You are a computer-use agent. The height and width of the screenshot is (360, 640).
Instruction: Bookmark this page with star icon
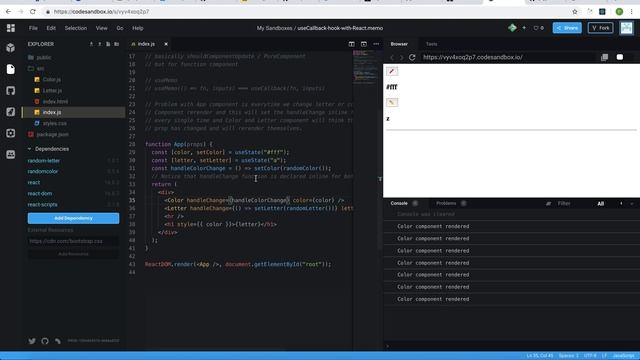tap(575, 12)
